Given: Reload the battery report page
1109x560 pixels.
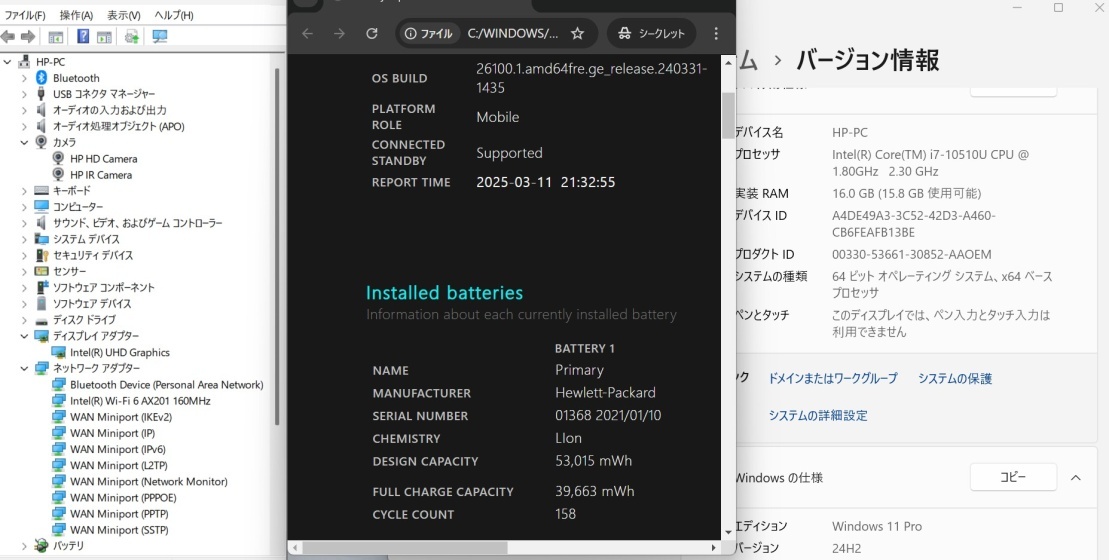Looking at the screenshot, I should [372, 33].
